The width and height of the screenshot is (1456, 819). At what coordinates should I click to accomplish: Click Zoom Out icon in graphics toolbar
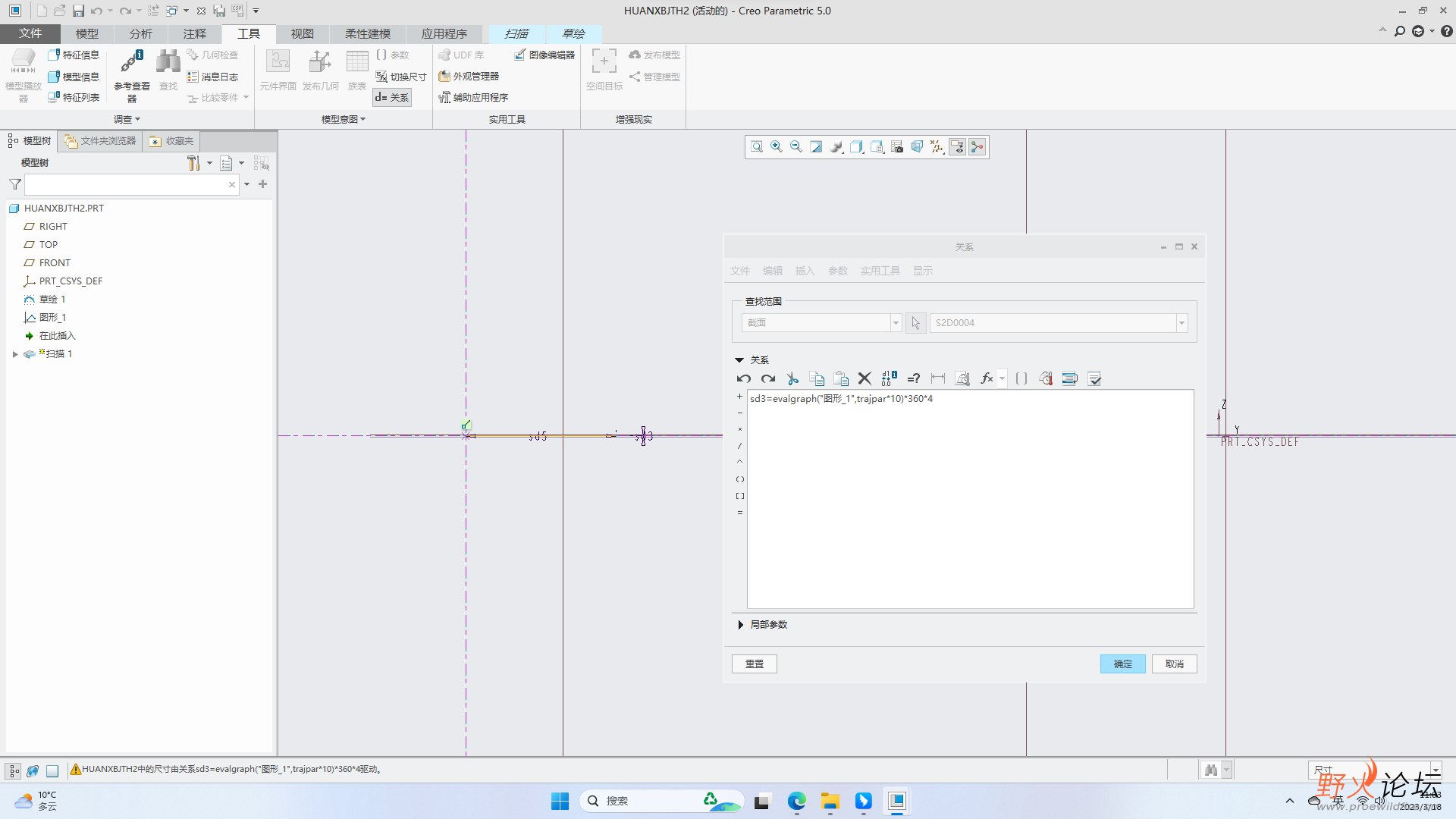795,146
